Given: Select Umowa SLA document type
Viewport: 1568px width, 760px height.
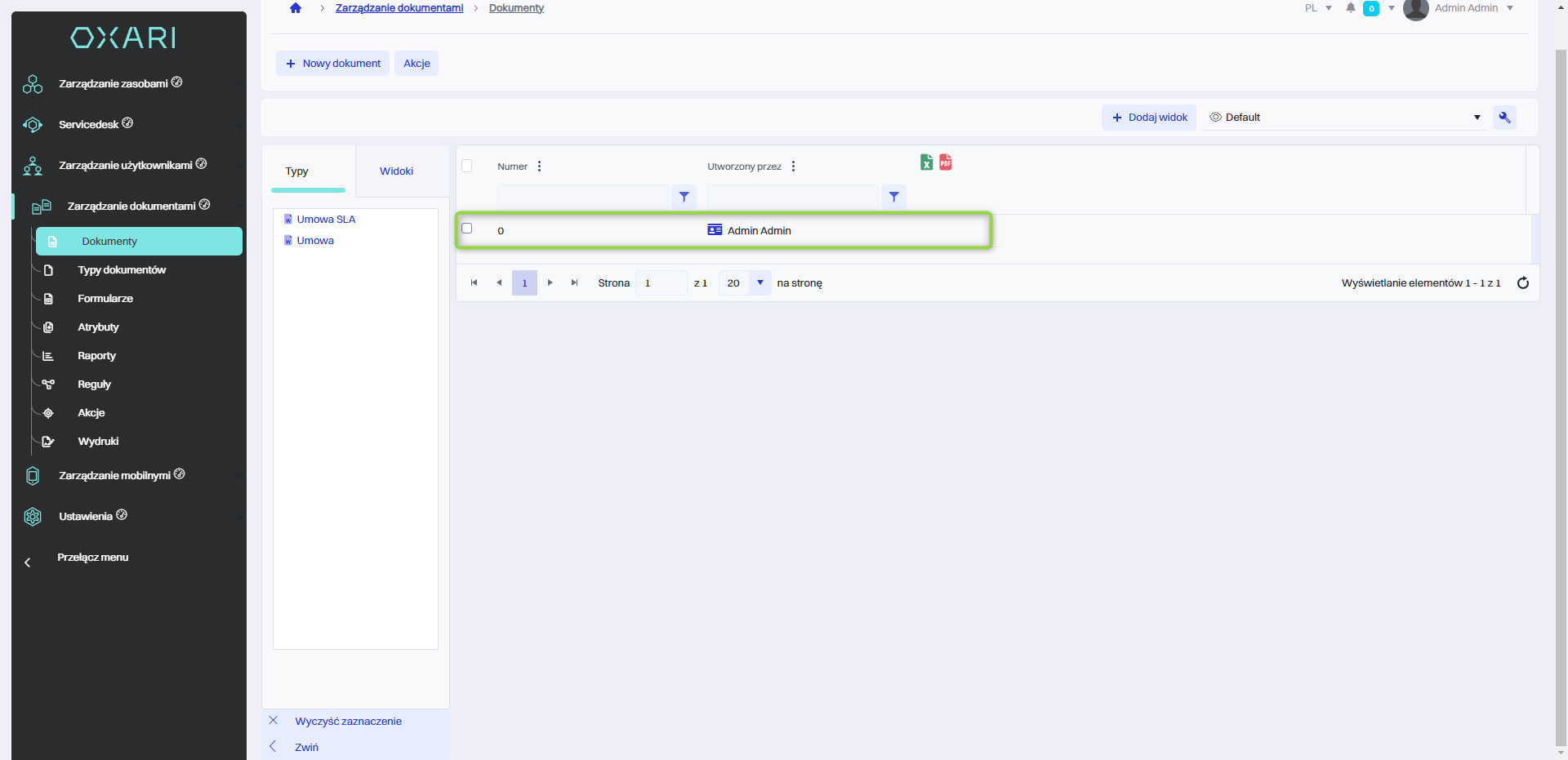Looking at the screenshot, I should tap(326, 220).
